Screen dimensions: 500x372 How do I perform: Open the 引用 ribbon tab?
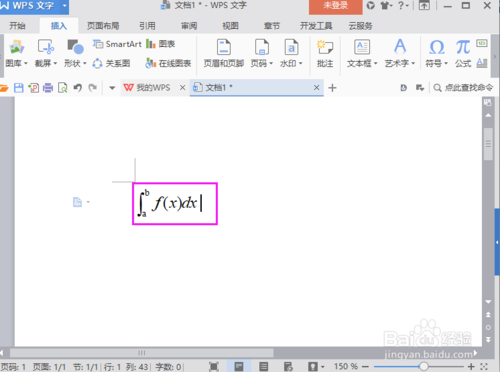(x=147, y=26)
